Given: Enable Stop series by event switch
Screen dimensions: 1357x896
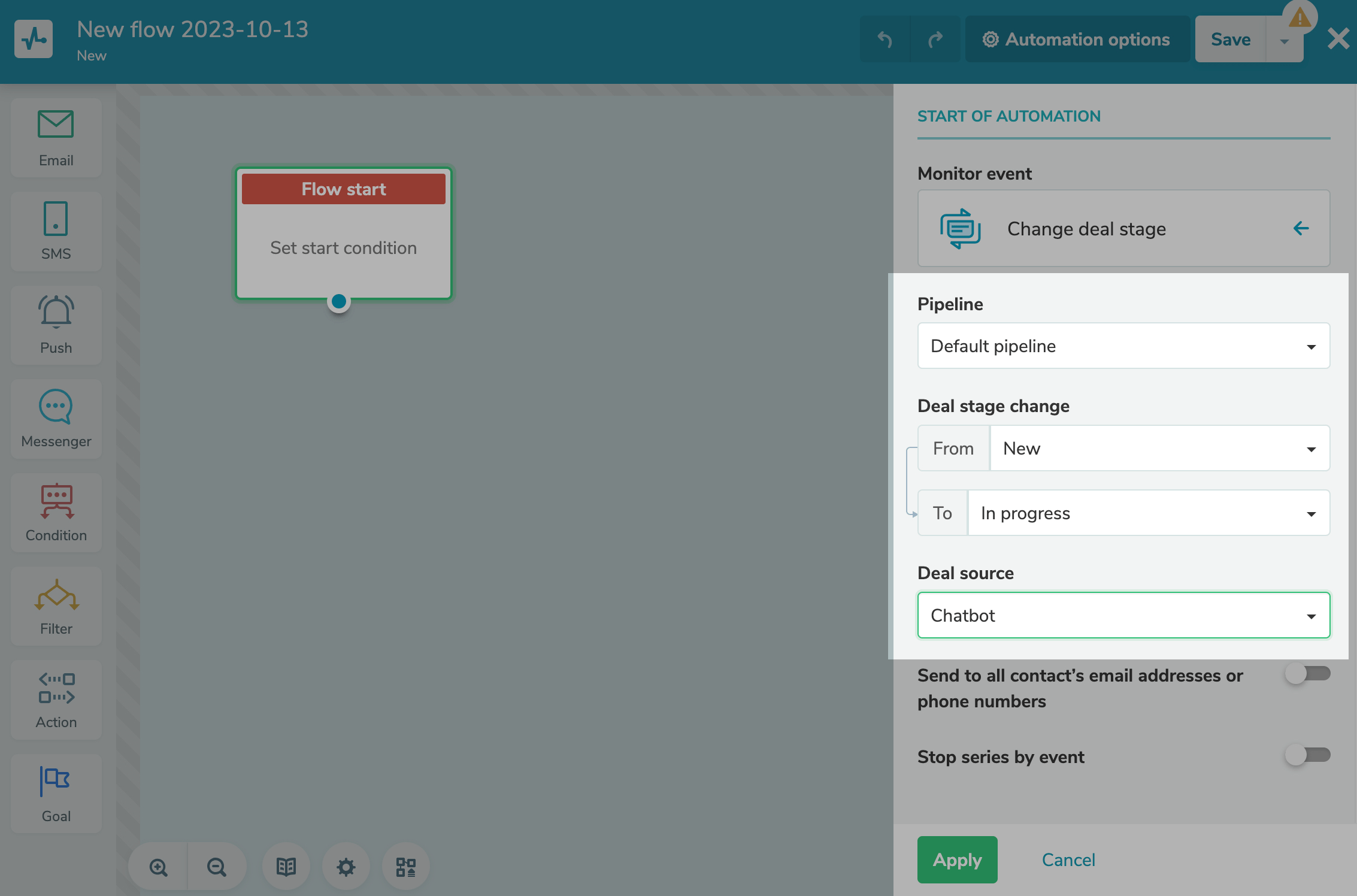Looking at the screenshot, I should [1307, 755].
